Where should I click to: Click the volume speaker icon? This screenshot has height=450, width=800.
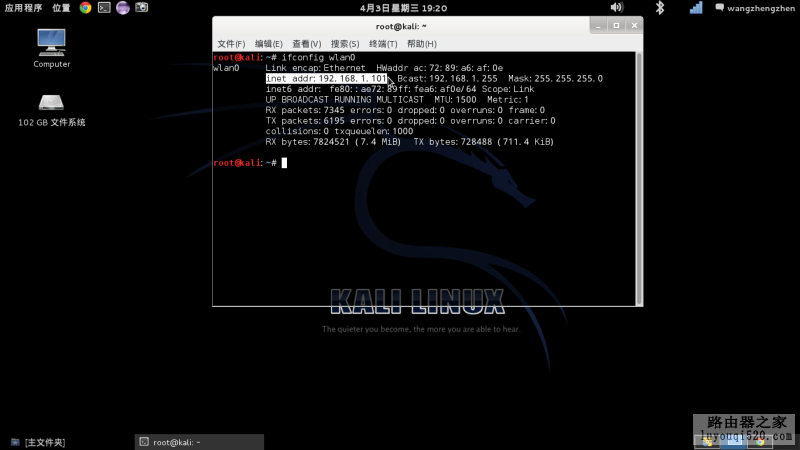[616, 7]
